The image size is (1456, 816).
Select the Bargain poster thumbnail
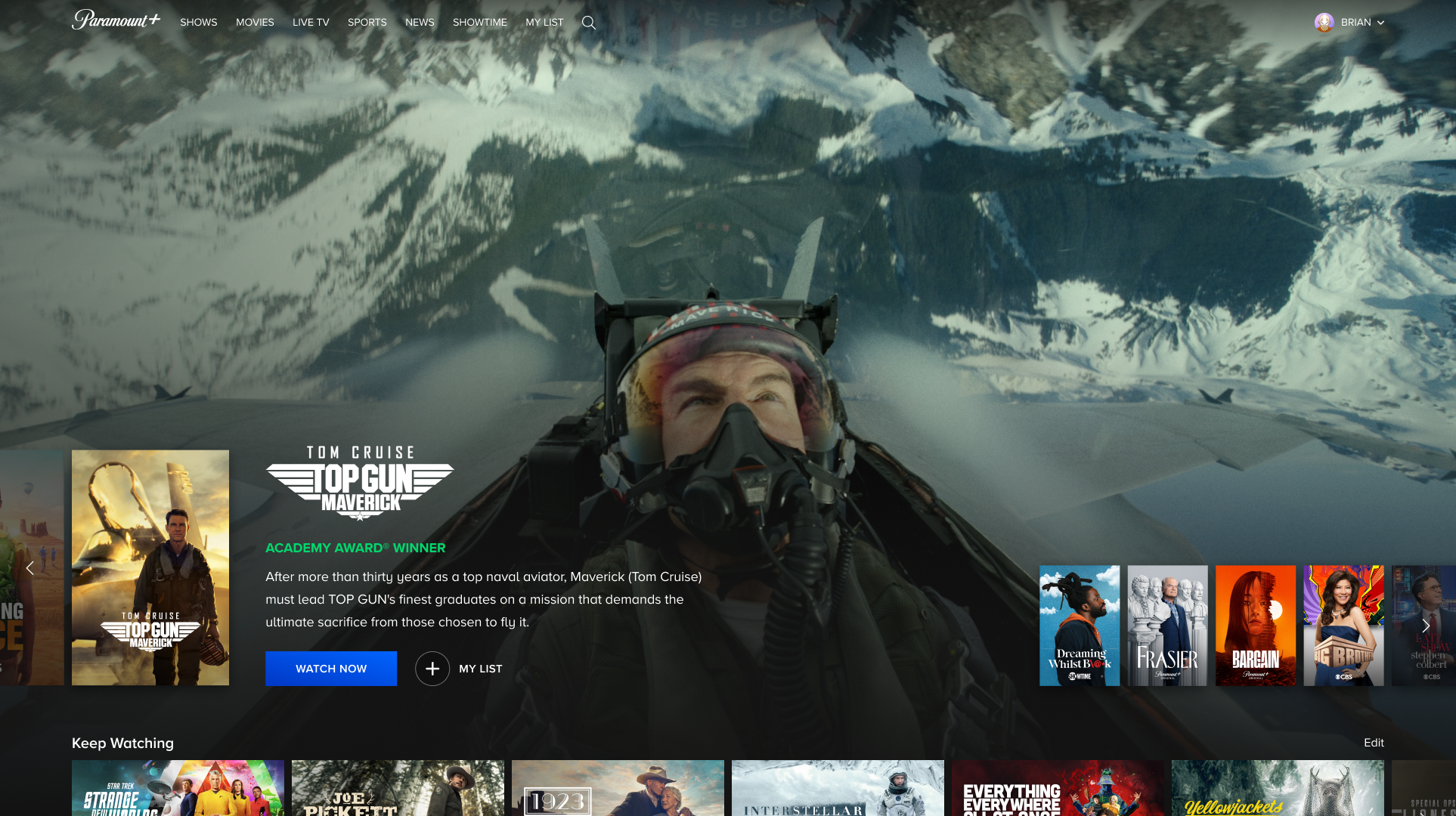pos(1255,626)
